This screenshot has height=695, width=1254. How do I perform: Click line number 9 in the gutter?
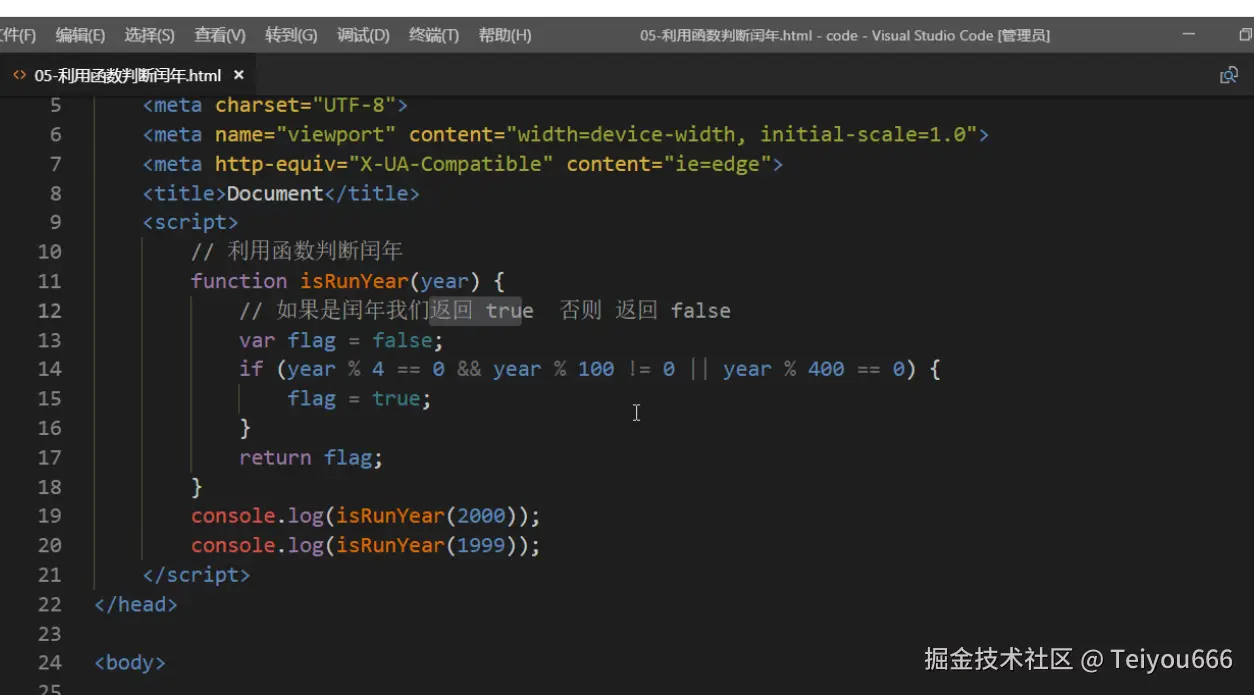[x=55, y=222]
